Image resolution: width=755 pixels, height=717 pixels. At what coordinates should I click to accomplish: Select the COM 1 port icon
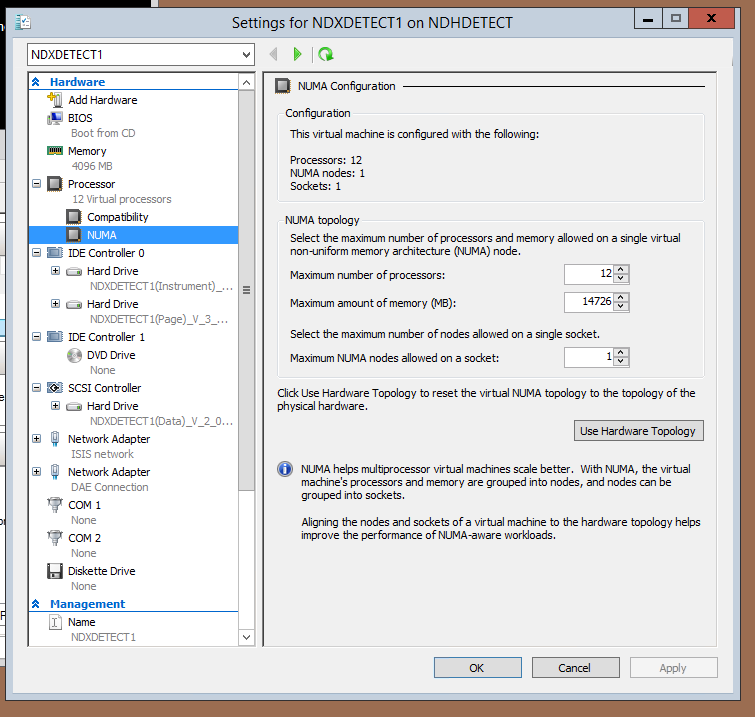[x=55, y=505]
